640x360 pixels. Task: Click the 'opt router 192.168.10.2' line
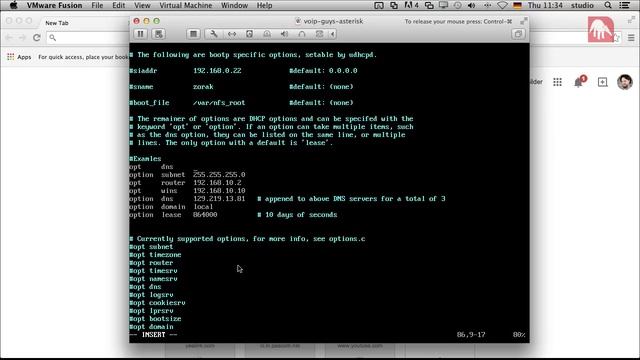click(185, 183)
